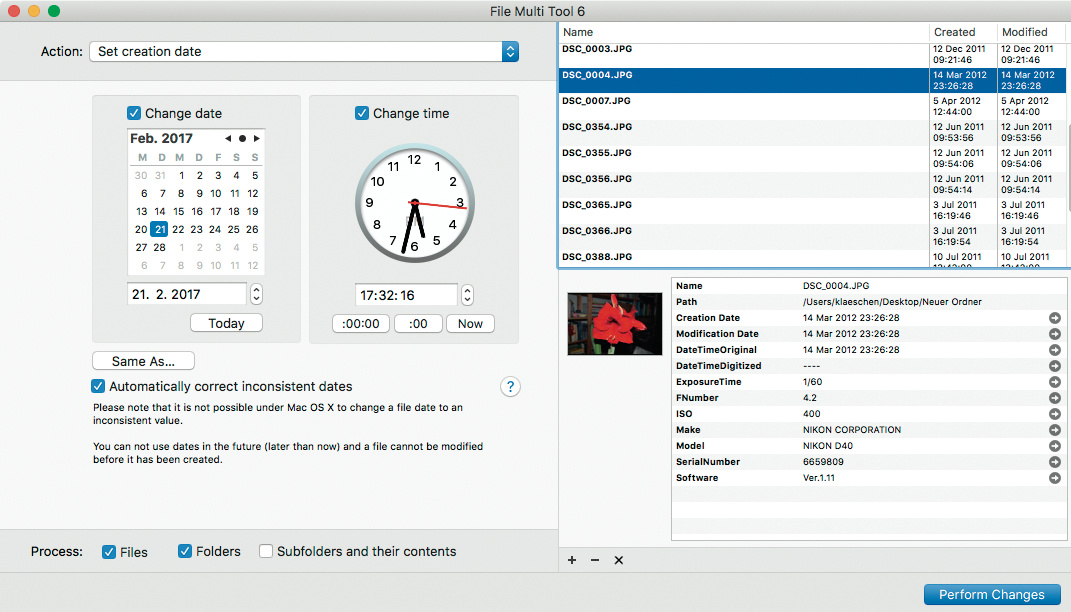
Task: Disable the Change time checkbox
Action: point(362,114)
